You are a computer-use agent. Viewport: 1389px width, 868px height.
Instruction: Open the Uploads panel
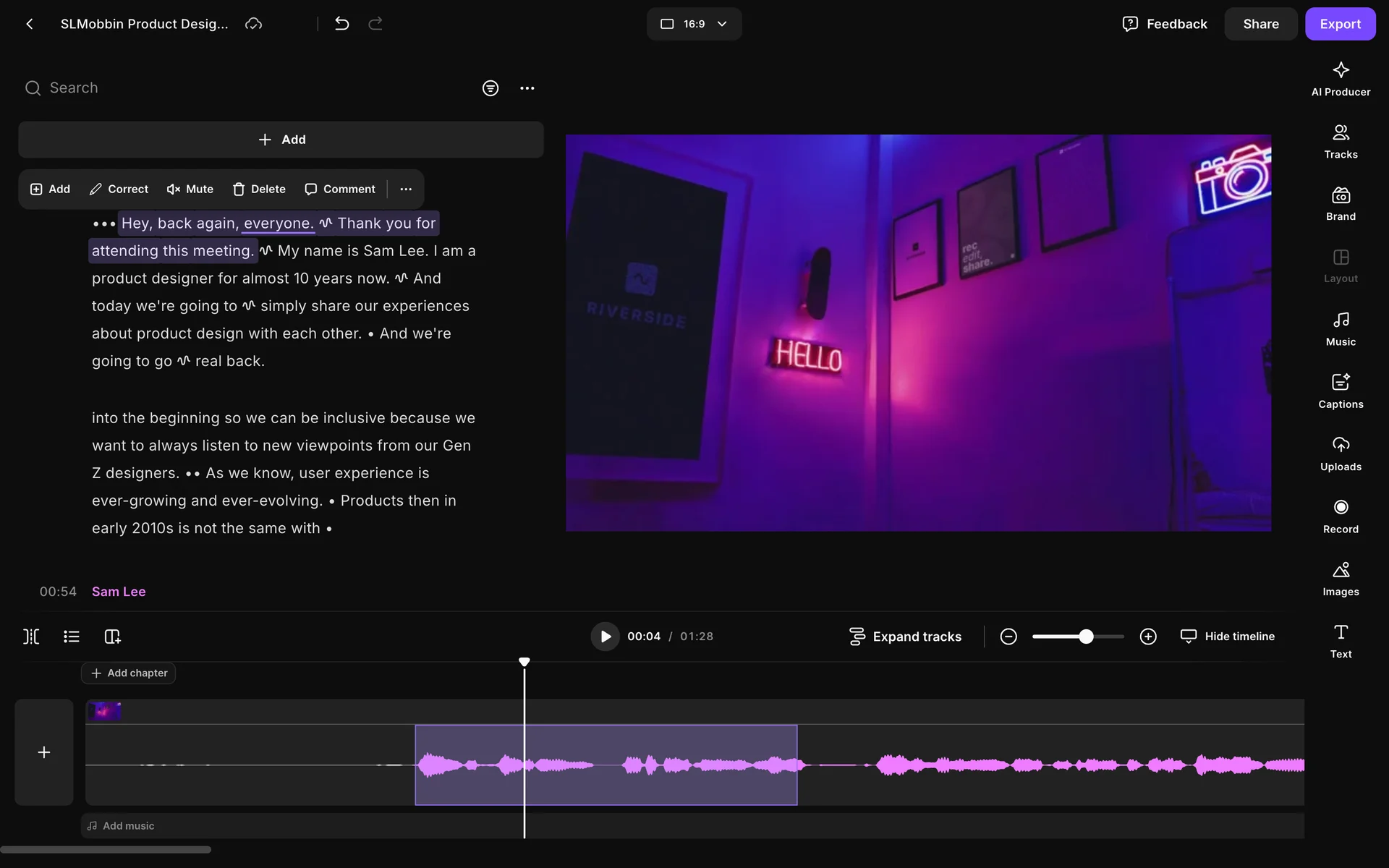(1340, 454)
